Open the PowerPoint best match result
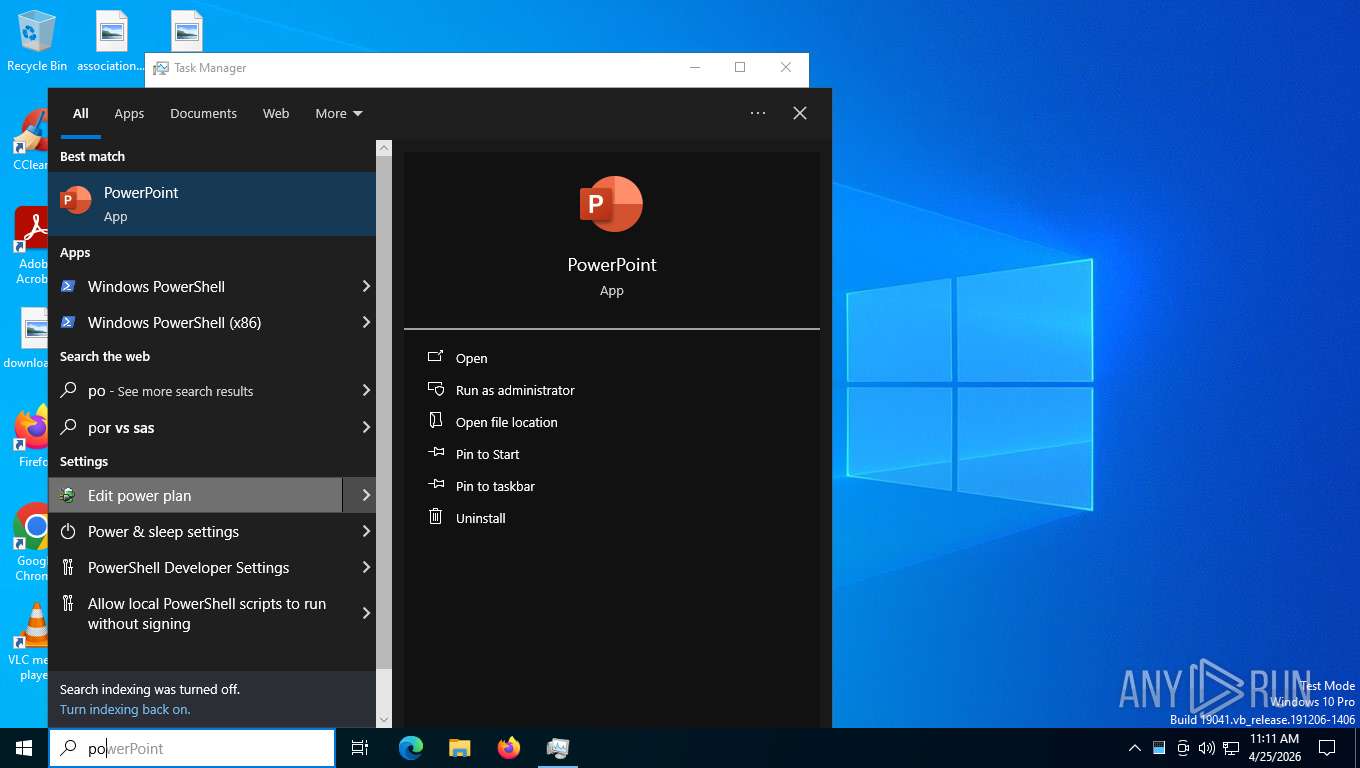The image size is (1360, 768). pyautogui.click(x=212, y=204)
